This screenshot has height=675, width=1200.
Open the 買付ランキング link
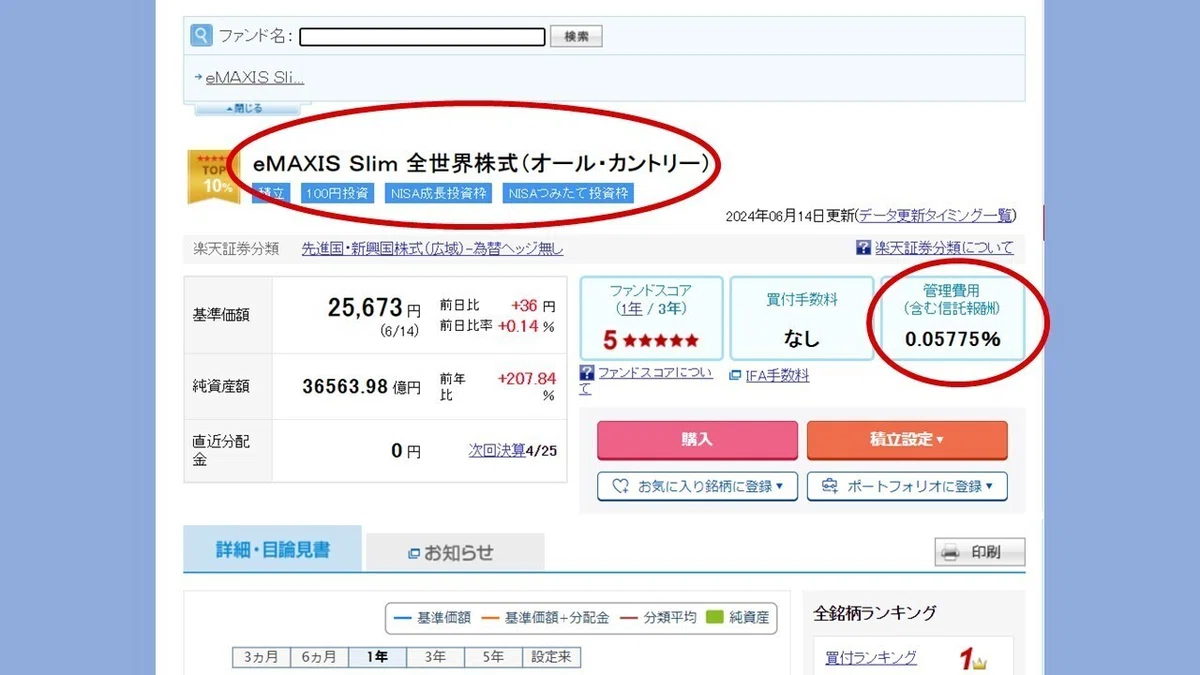(871, 657)
